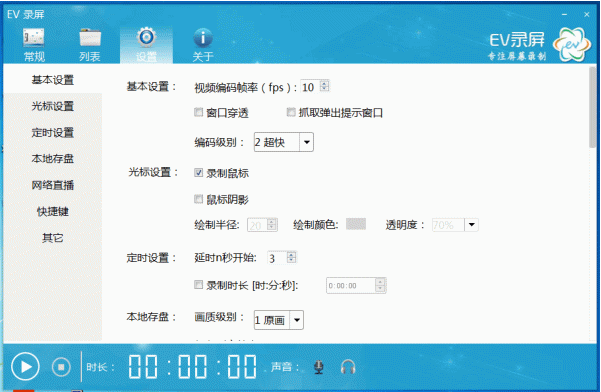Open the 常规 tab
Screen dimensions: 601x392
pos(34,45)
